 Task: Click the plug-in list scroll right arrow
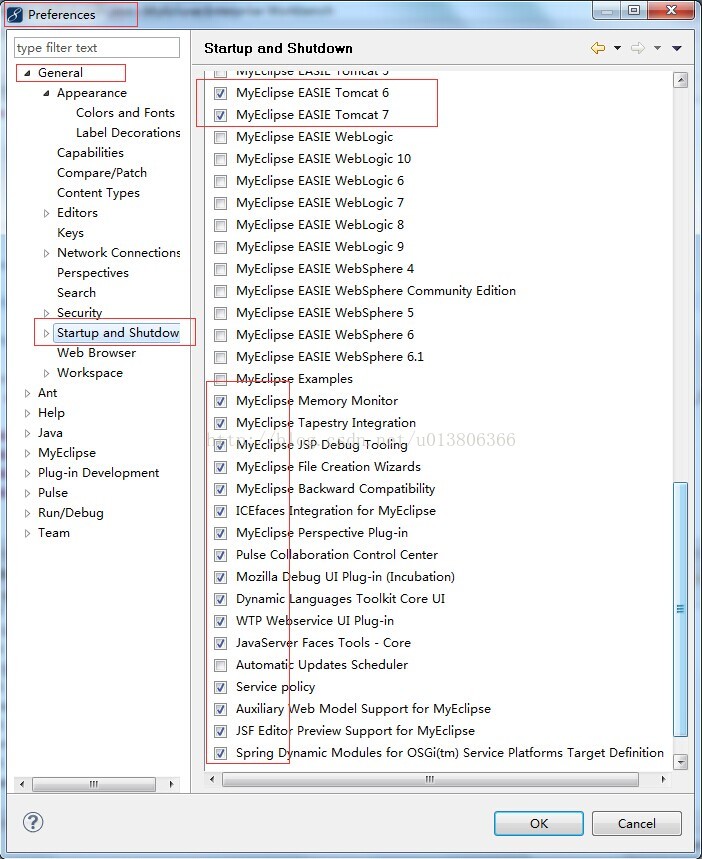(x=663, y=779)
